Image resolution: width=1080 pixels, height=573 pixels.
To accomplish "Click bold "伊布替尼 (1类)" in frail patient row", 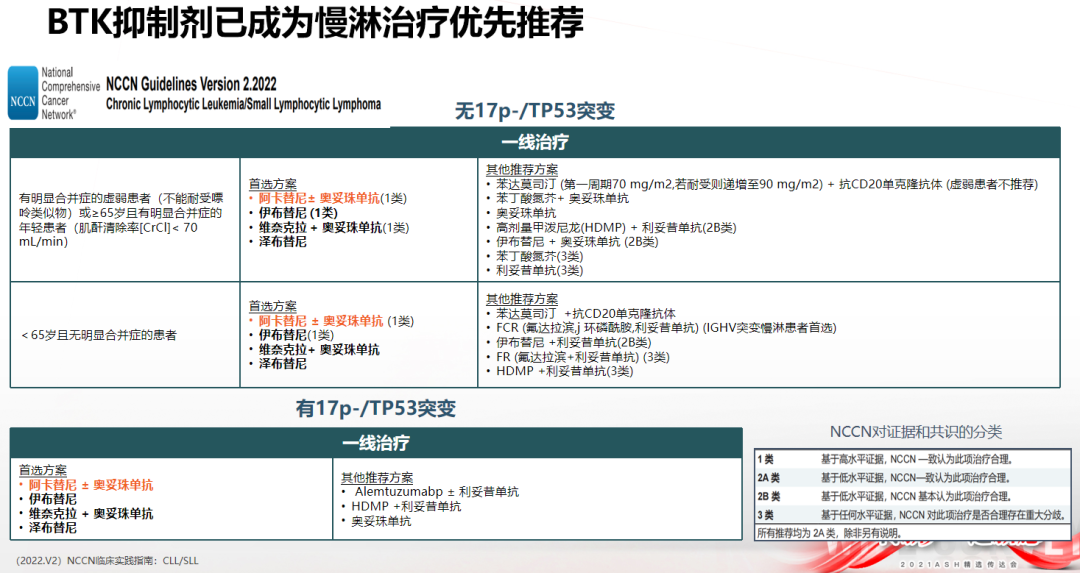I will pyautogui.click(x=298, y=213).
